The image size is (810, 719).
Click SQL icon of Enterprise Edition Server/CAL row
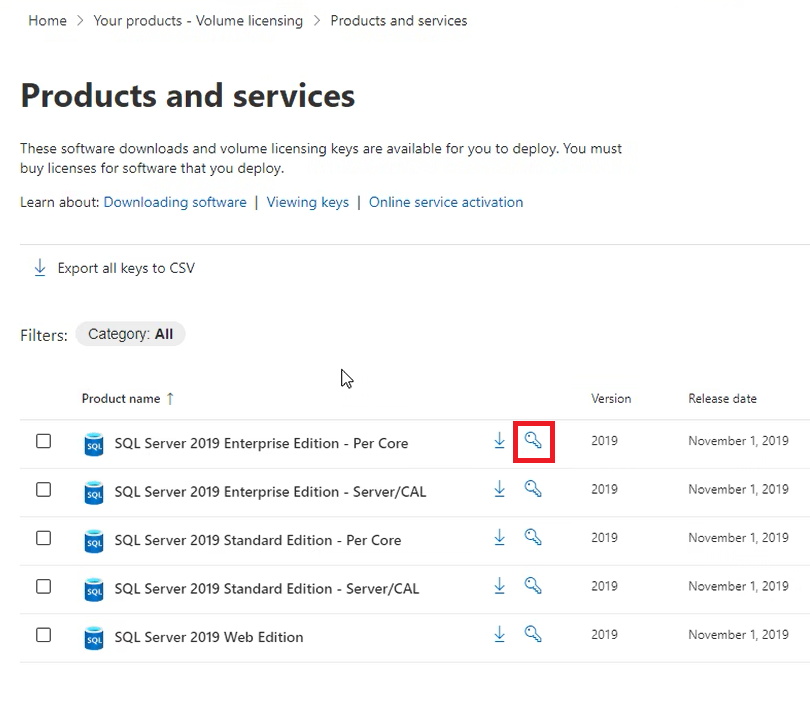pos(94,493)
